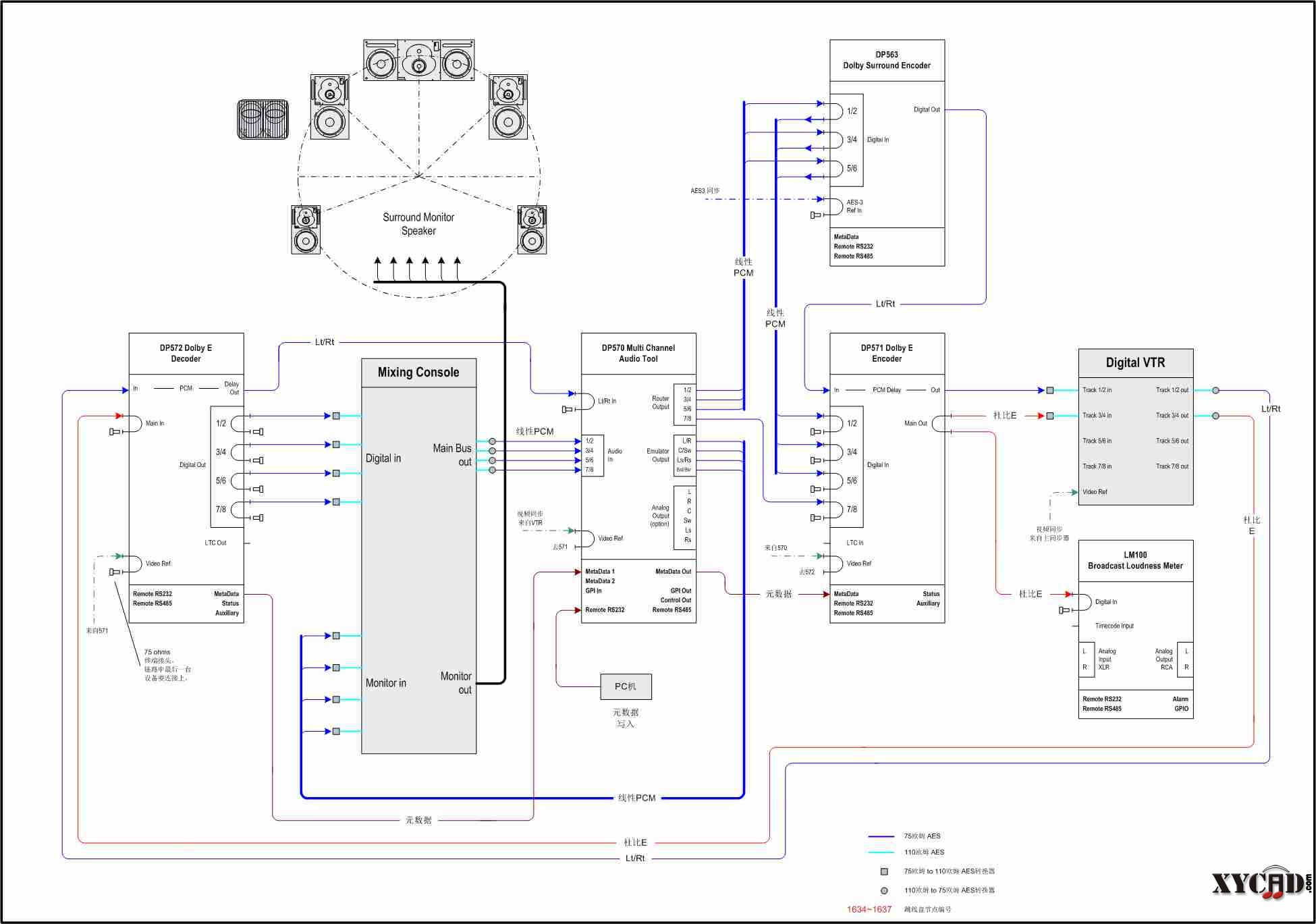Click Track 3/4 out on Digital VTR
The height and width of the screenshot is (924, 1316).
[x=1172, y=416]
